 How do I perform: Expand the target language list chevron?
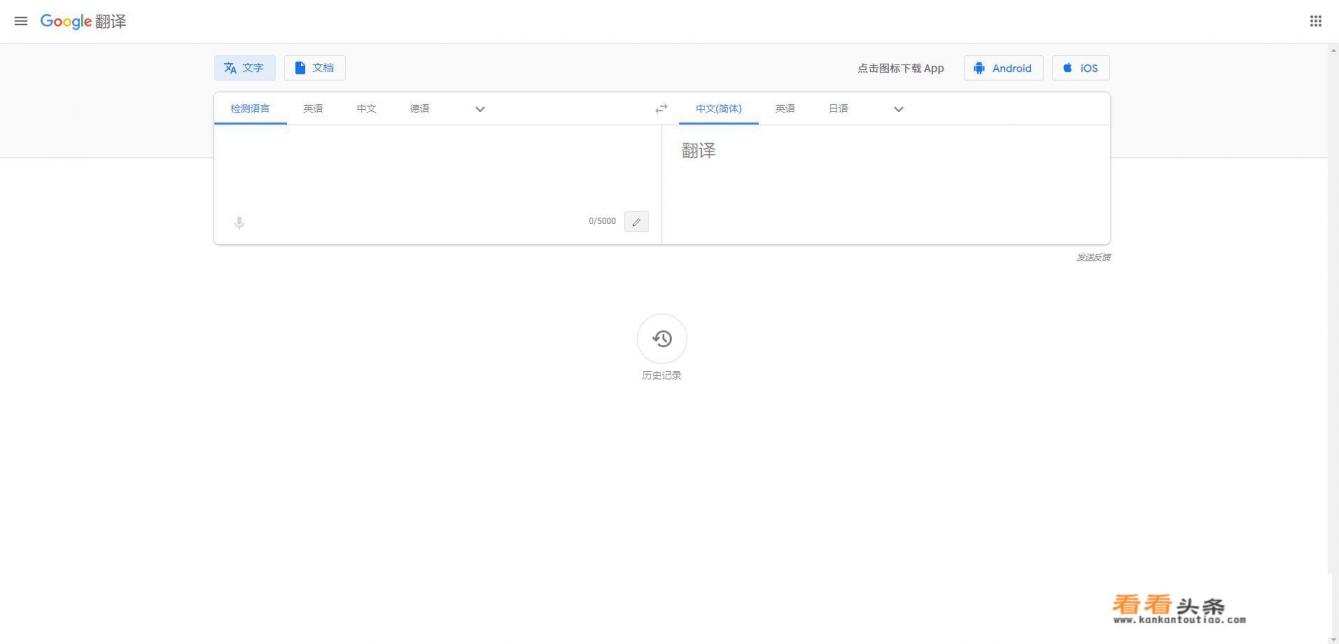[898, 109]
